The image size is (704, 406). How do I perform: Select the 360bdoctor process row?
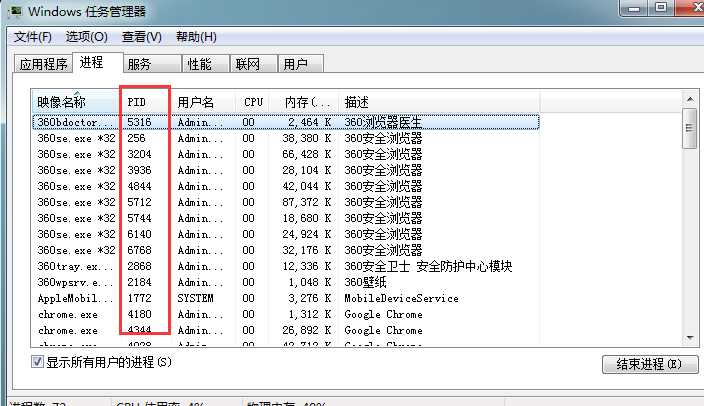coord(286,122)
